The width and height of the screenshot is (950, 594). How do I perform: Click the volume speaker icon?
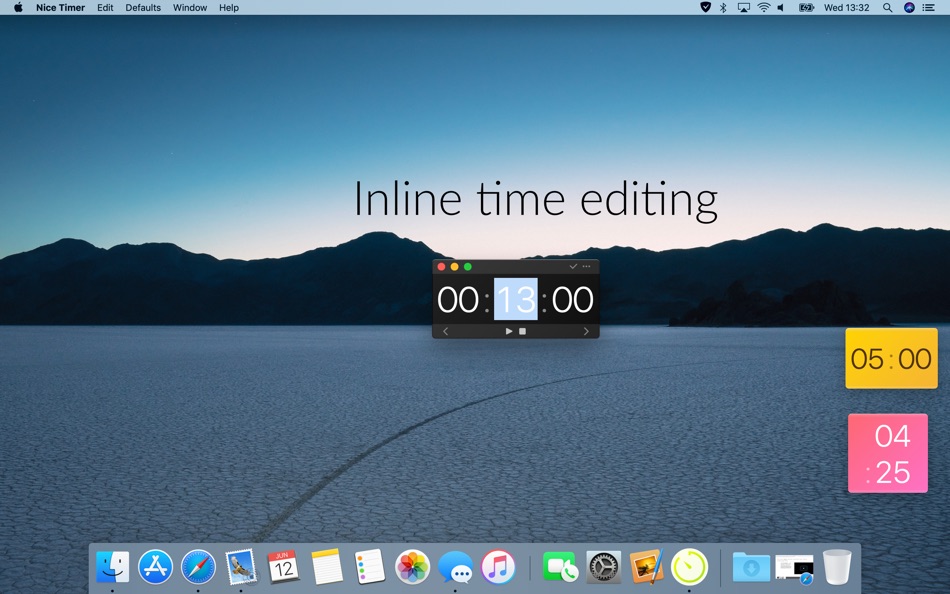coord(781,7)
